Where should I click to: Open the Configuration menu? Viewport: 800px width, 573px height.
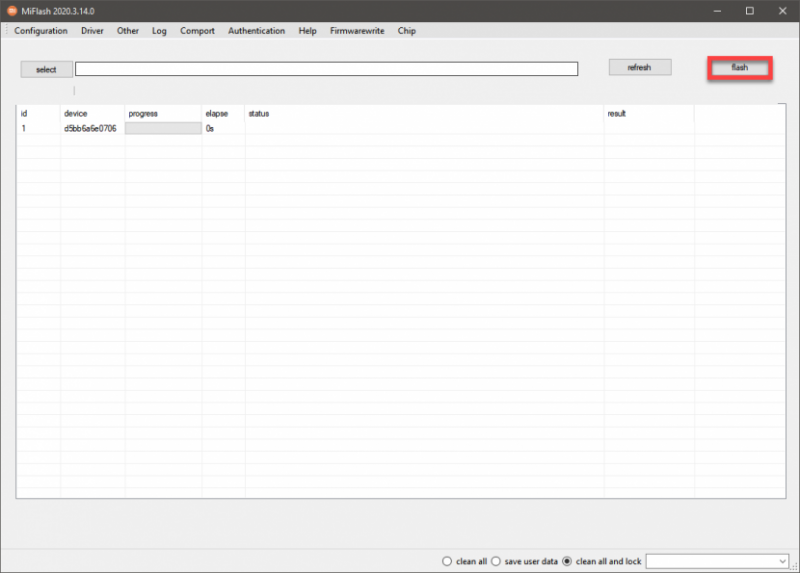41,31
